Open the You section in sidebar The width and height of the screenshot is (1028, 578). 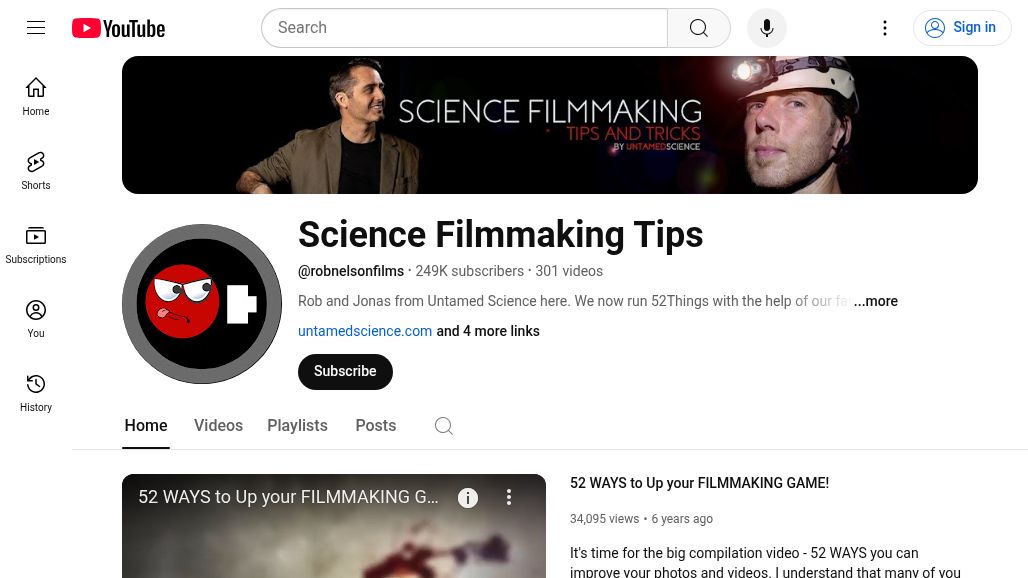(36, 319)
